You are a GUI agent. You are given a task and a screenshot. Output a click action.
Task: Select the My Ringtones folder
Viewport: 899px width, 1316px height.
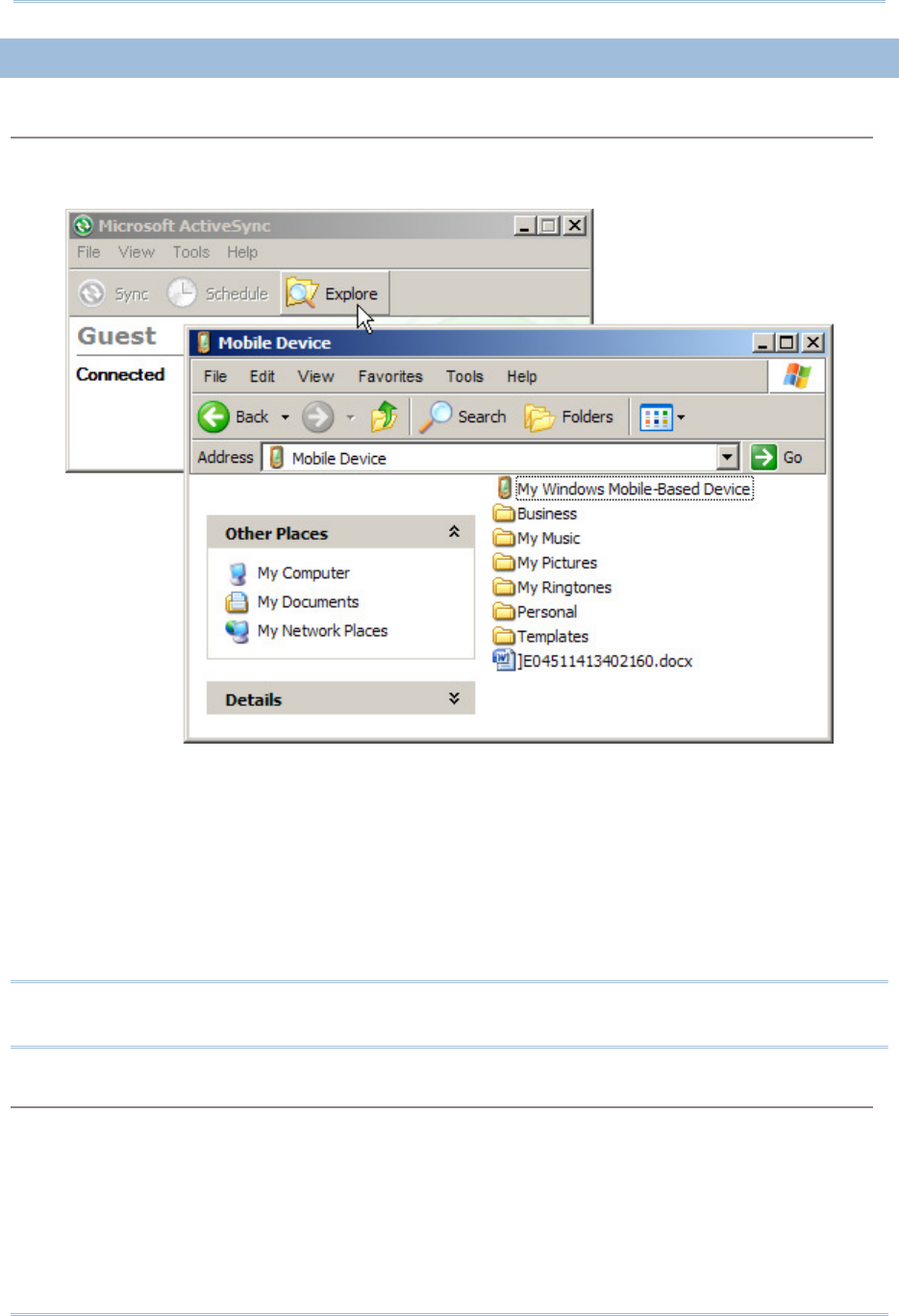(552, 587)
